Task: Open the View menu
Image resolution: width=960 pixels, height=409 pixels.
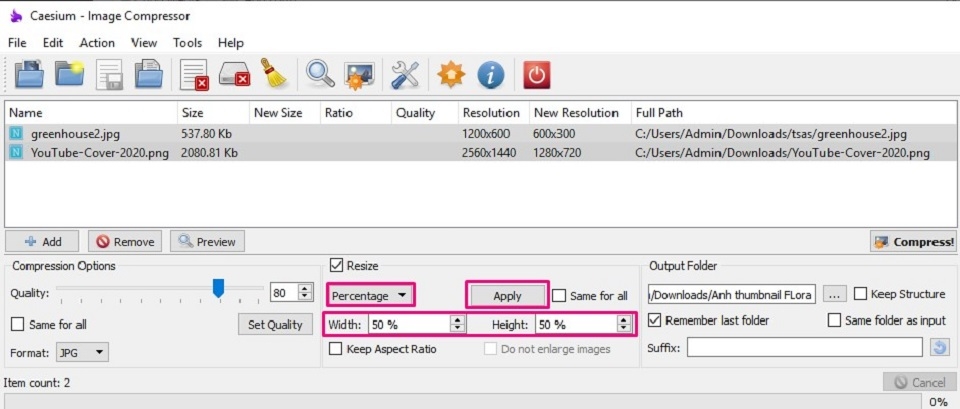Action: (144, 43)
